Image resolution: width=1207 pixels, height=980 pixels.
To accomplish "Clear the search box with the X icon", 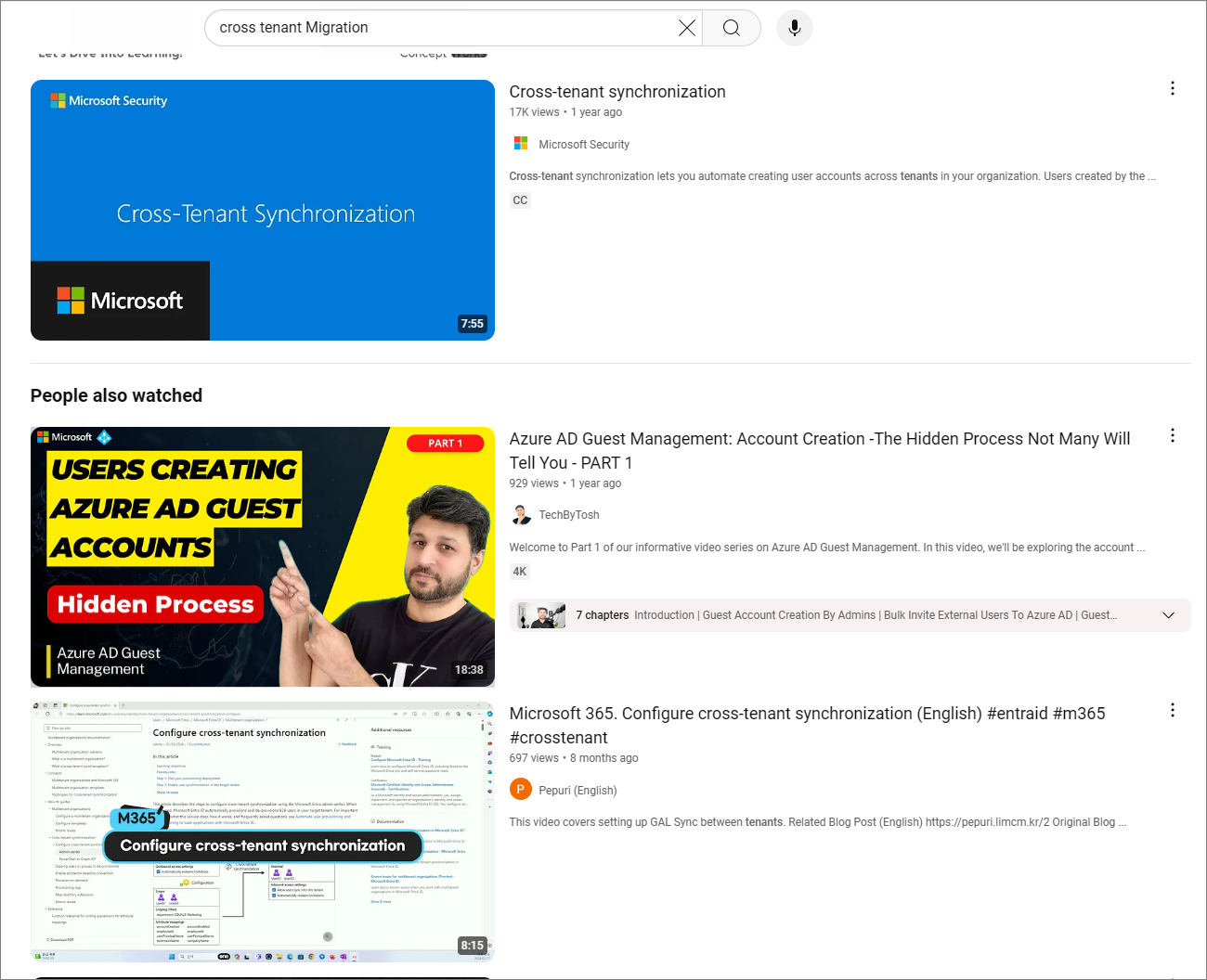I will tap(687, 28).
